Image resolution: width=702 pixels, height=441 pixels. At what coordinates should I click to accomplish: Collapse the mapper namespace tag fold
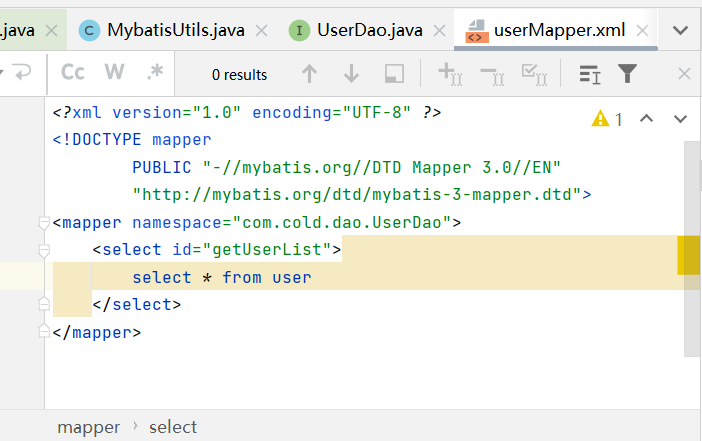click(43, 222)
